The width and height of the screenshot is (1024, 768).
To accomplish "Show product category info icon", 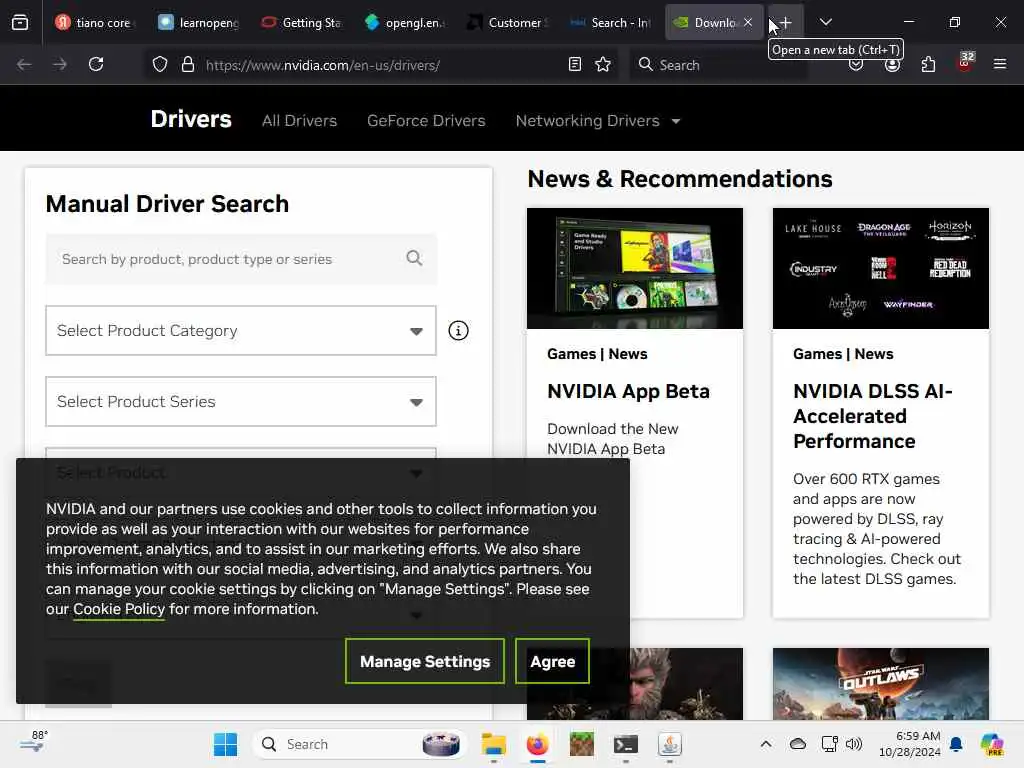I will pyautogui.click(x=458, y=330).
